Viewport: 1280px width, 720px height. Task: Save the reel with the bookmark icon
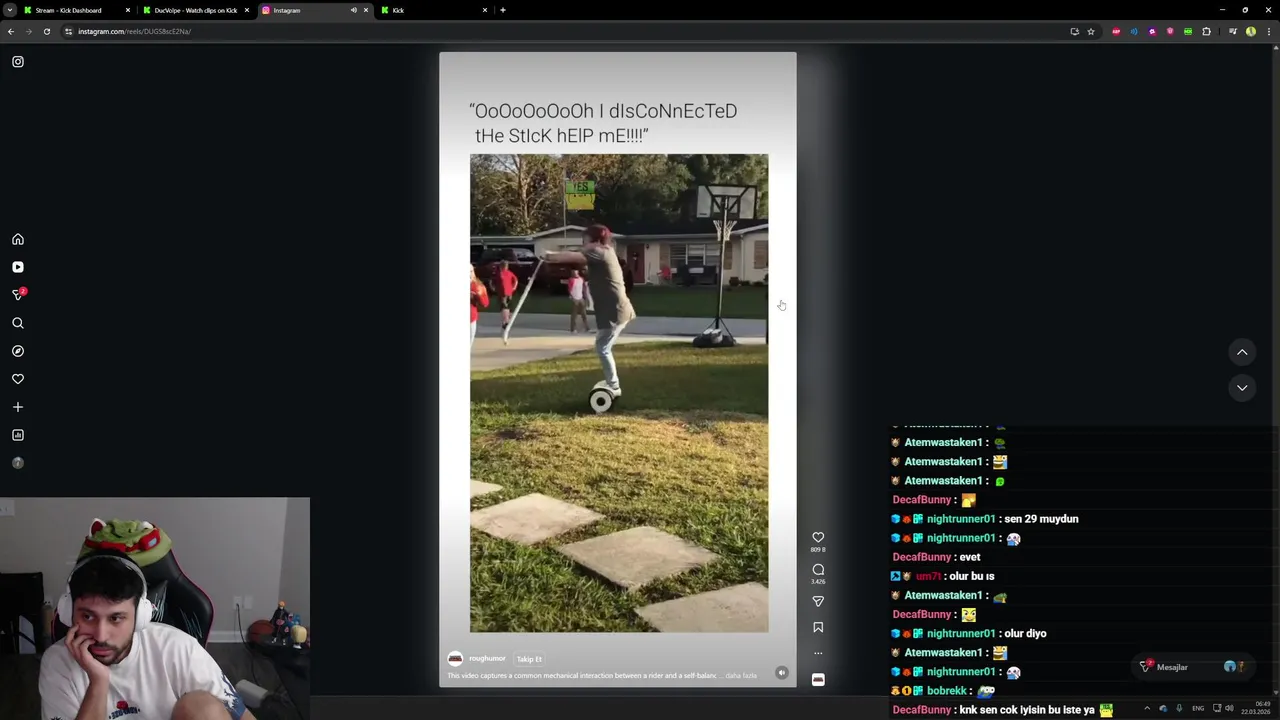(818, 627)
